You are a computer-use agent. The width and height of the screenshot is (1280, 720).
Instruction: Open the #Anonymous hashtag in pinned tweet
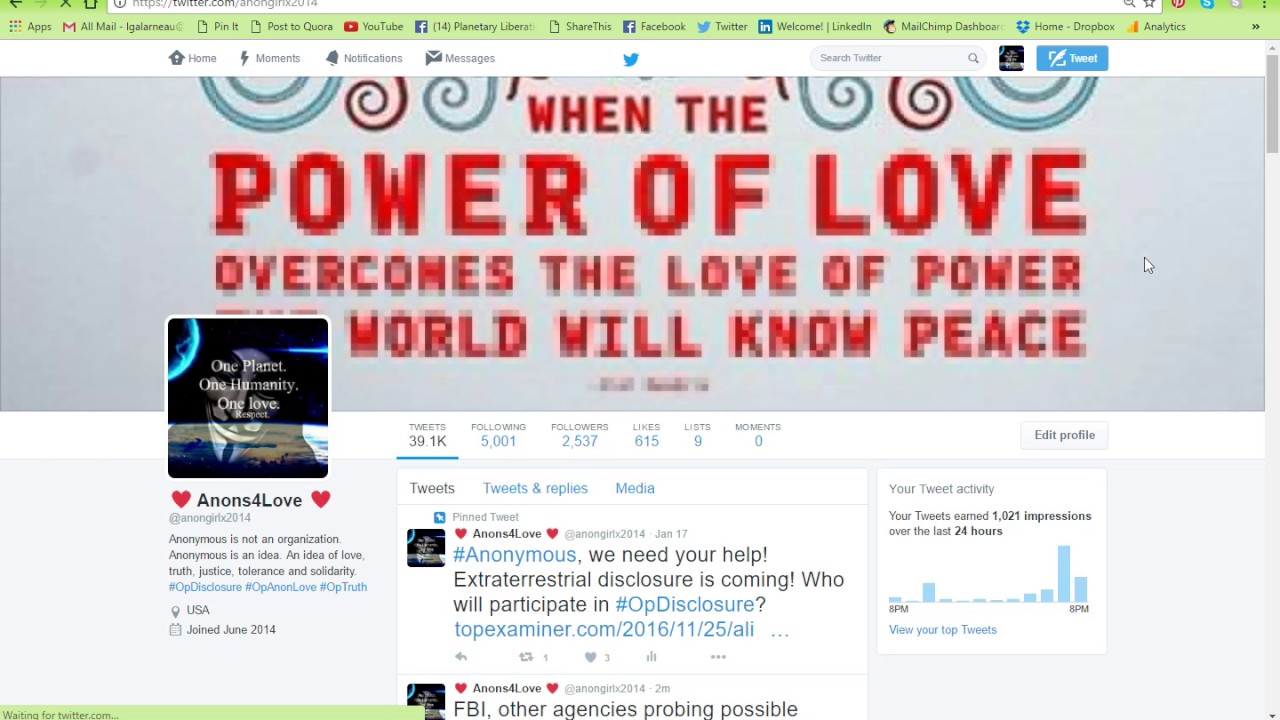click(x=515, y=555)
